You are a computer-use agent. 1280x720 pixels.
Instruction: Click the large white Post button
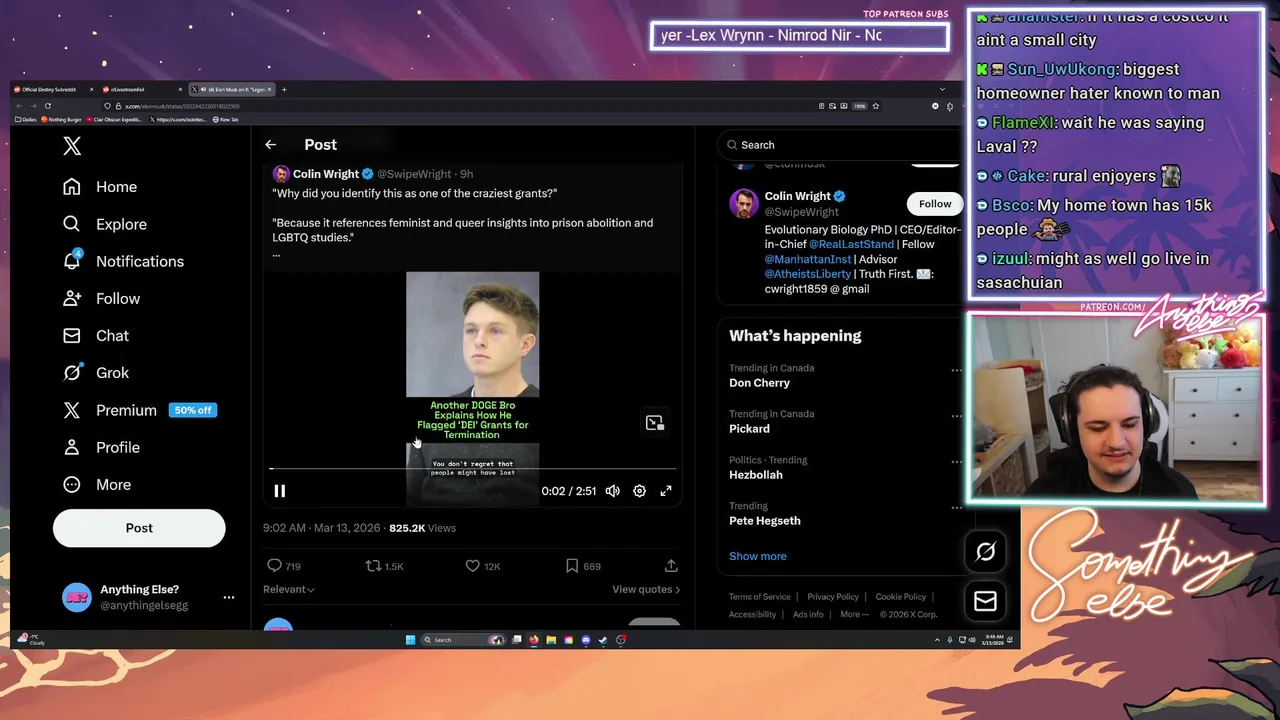(x=139, y=528)
